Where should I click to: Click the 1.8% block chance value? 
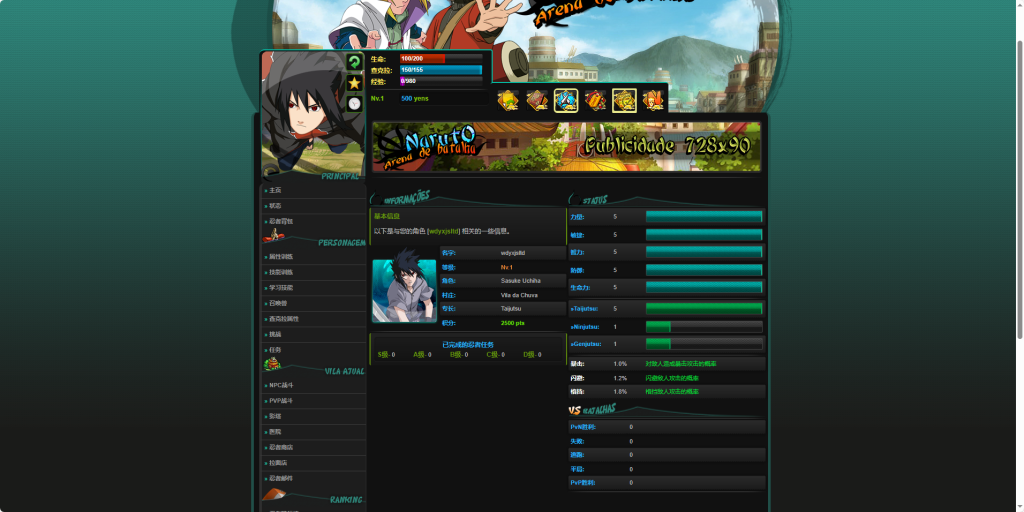620,392
